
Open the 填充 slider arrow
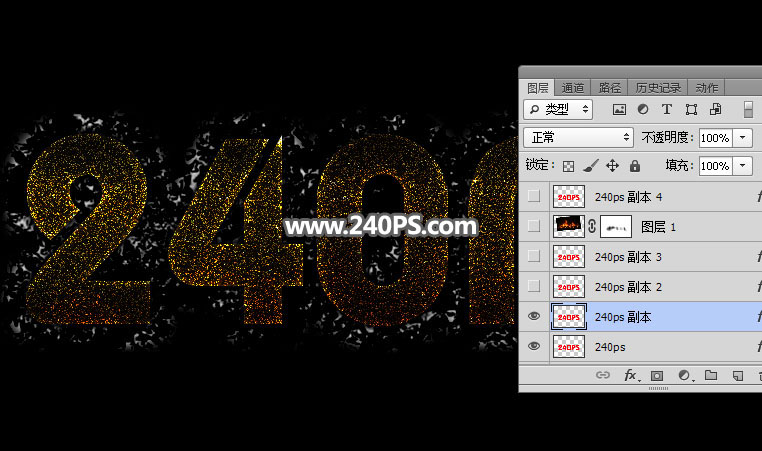pyautogui.click(x=743, y=166)
